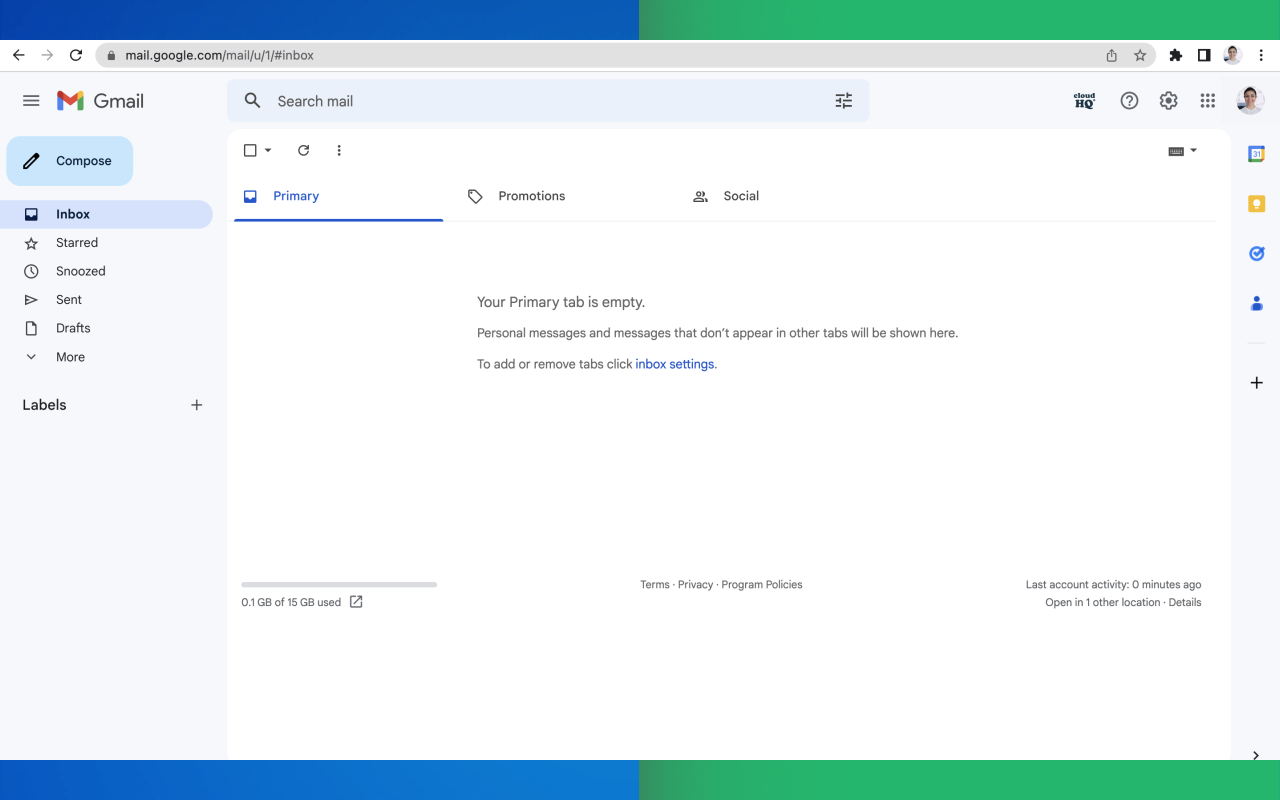Open the cloudHQ extension icon

1083,100
